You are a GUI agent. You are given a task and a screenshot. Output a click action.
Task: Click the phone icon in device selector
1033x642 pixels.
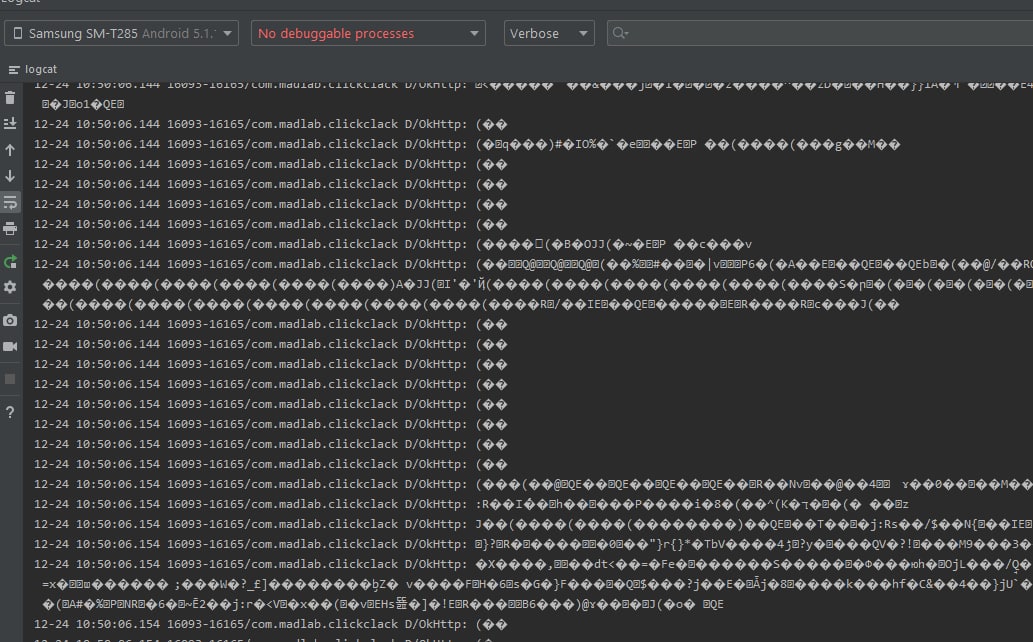[x=18, y=33]
